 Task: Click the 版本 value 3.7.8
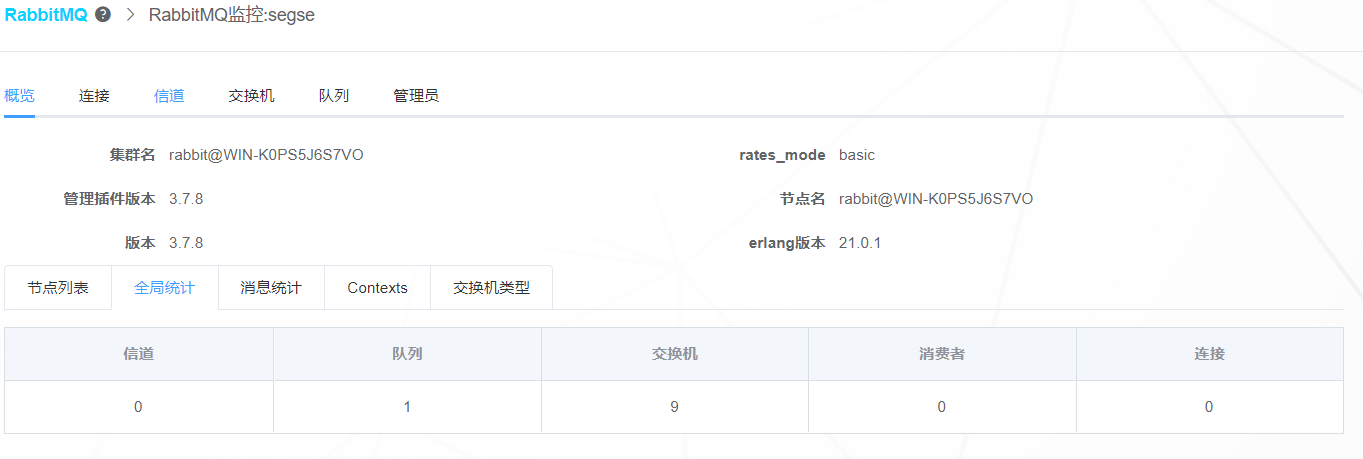click(186, 243)
